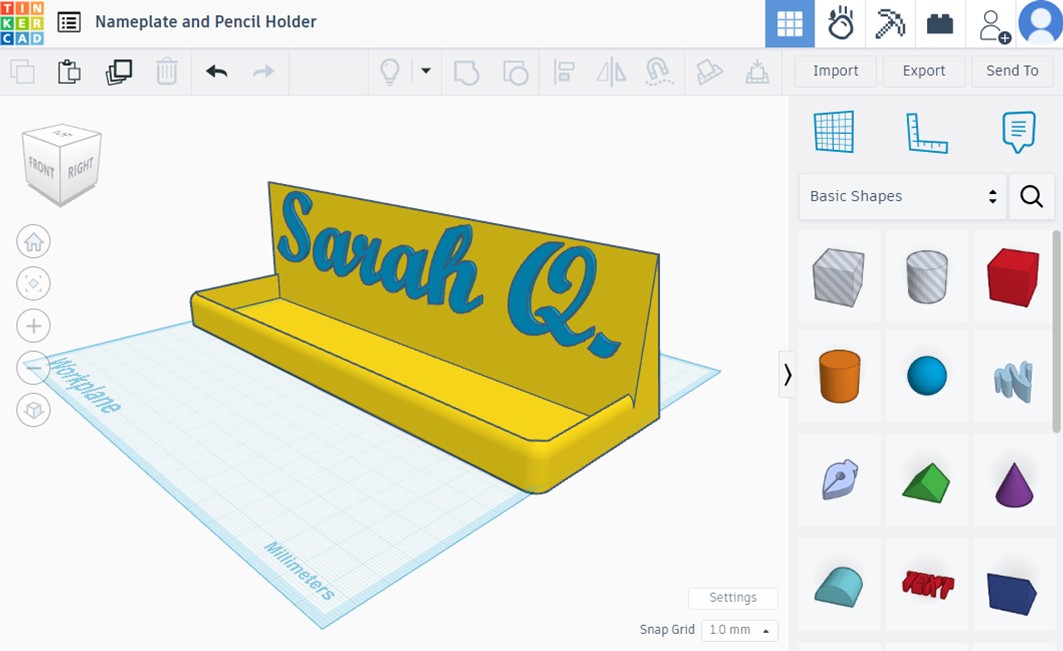The image size is (1063, 651).
Task: Open the designs list icon
Action: click(x=69, y=22)
